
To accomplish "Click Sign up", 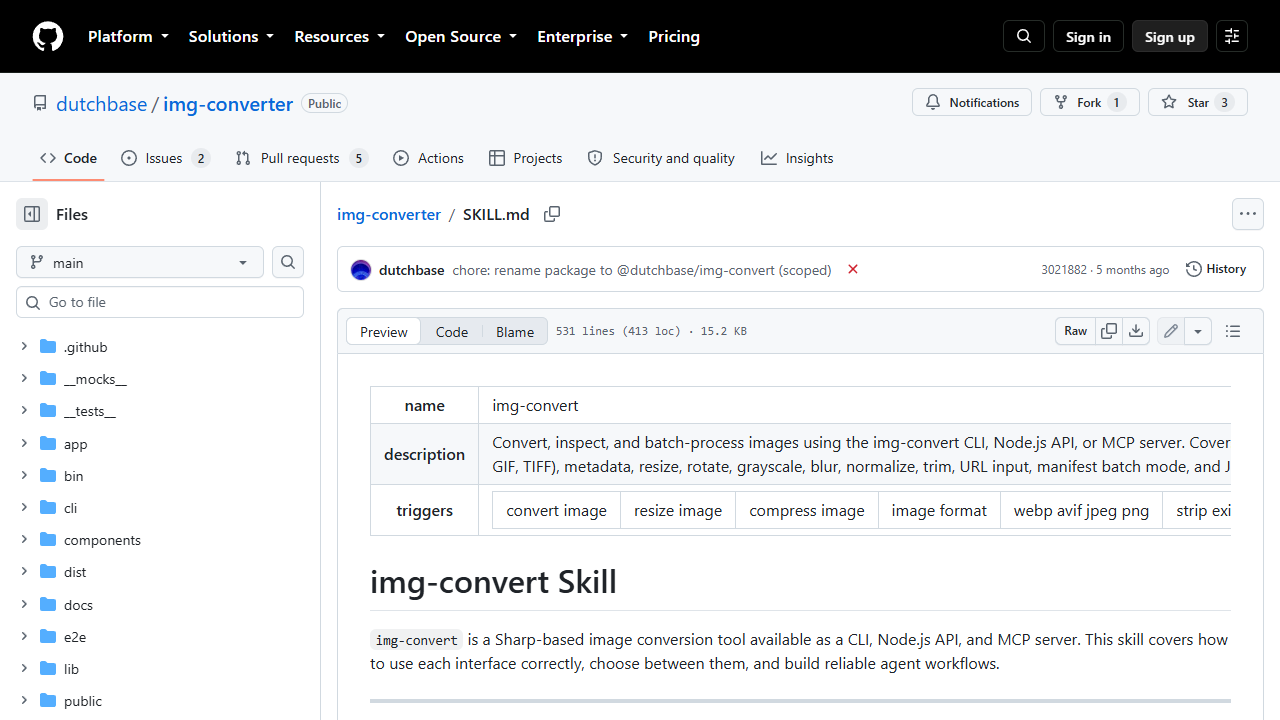I will click(1170, 36).
